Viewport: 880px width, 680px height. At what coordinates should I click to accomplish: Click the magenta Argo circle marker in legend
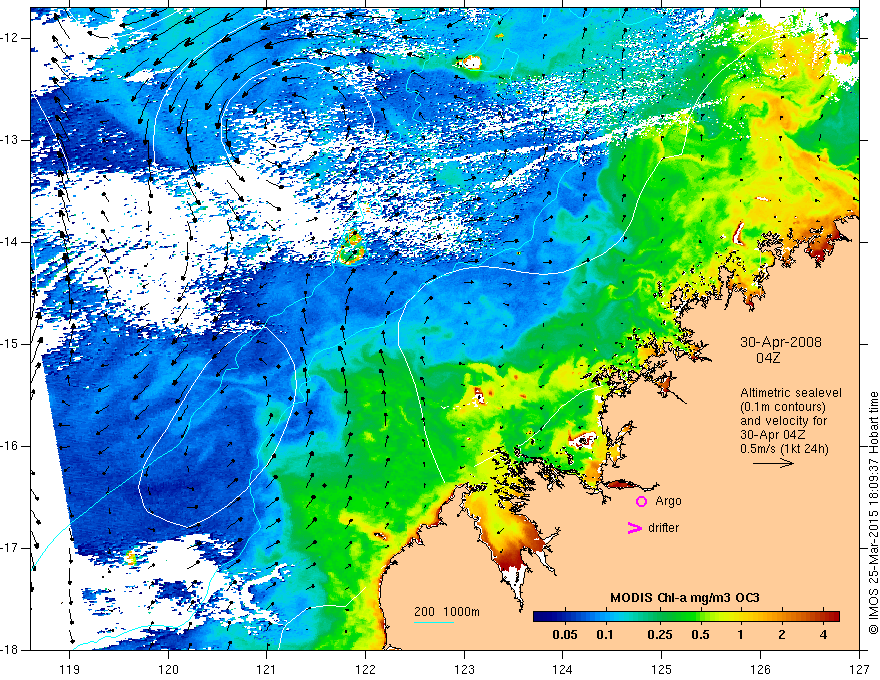tap(641, 501)
